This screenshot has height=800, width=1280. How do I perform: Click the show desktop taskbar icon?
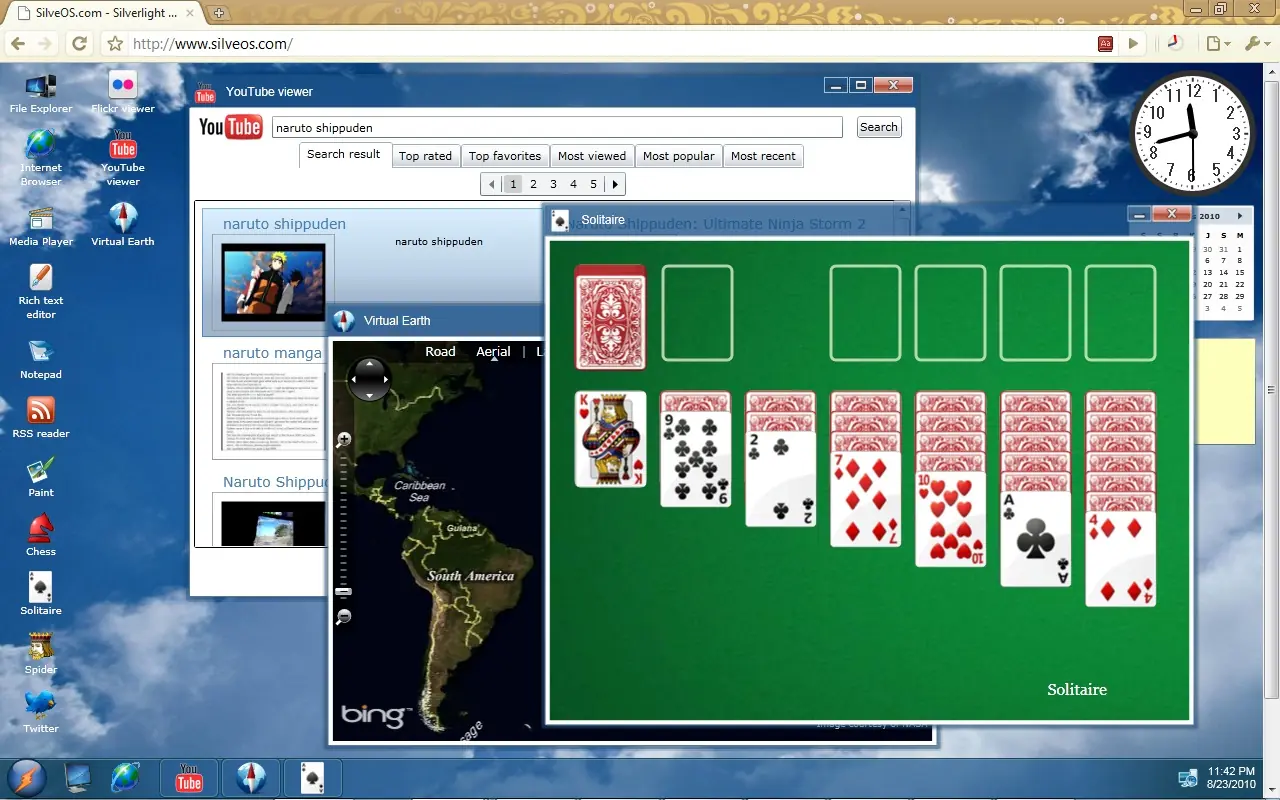point(78,778)
